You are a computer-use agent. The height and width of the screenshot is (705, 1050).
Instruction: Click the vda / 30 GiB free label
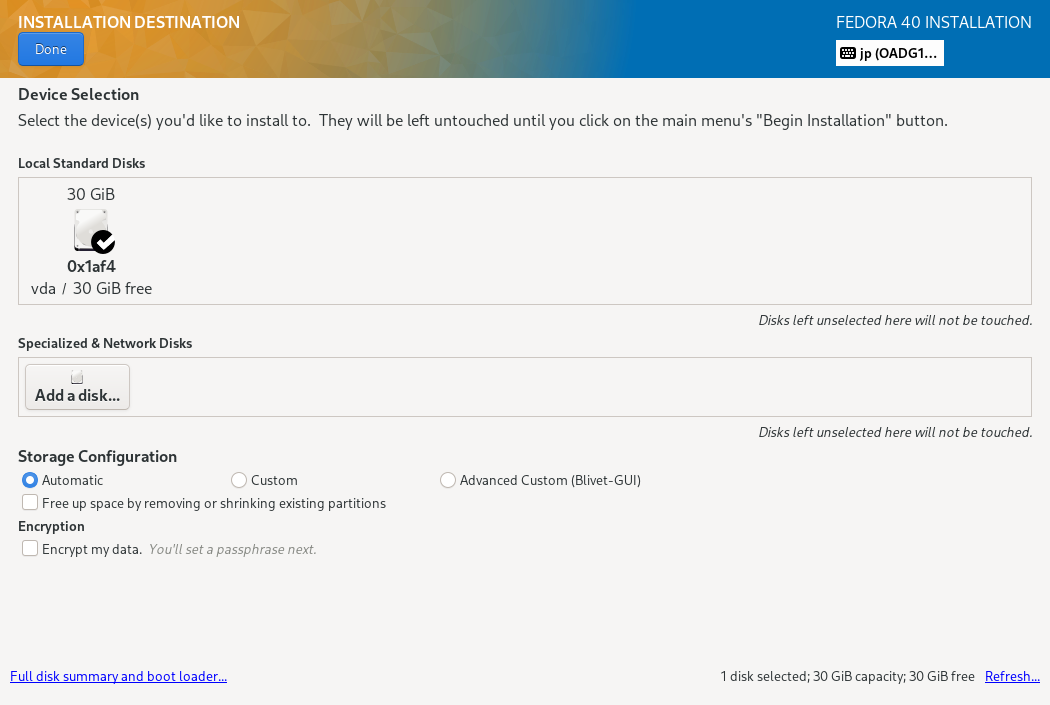pyautogui.click(x=91, y=289)
